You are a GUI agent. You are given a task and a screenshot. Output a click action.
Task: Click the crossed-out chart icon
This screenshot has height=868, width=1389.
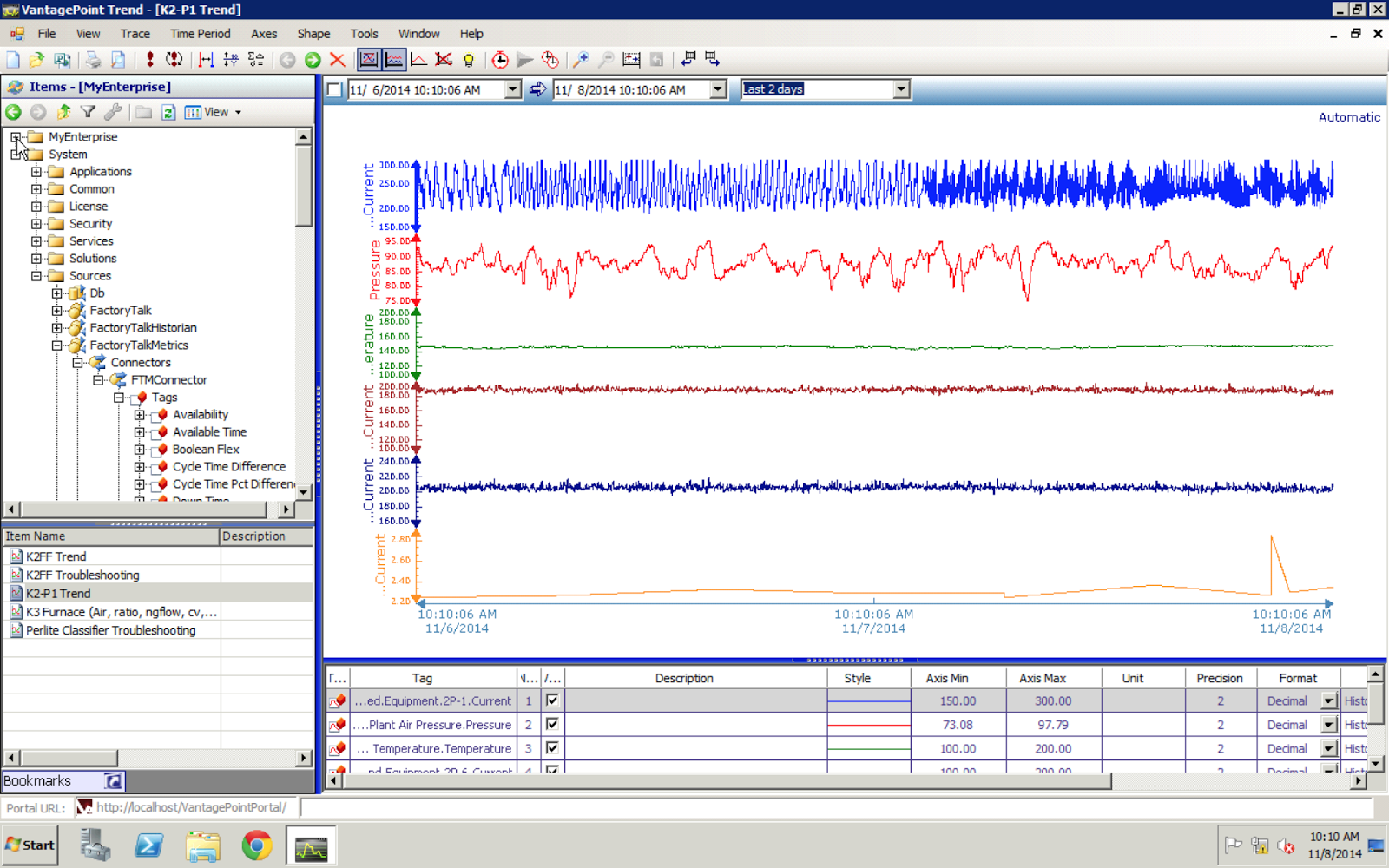pyautogui.click(x=444, y=60)
